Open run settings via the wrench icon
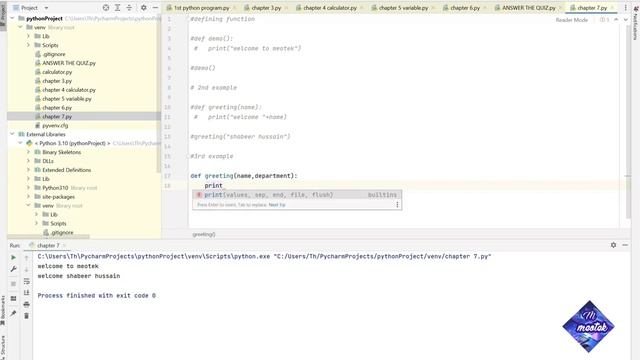Screen dimensions: 640x360 (13, 269)
